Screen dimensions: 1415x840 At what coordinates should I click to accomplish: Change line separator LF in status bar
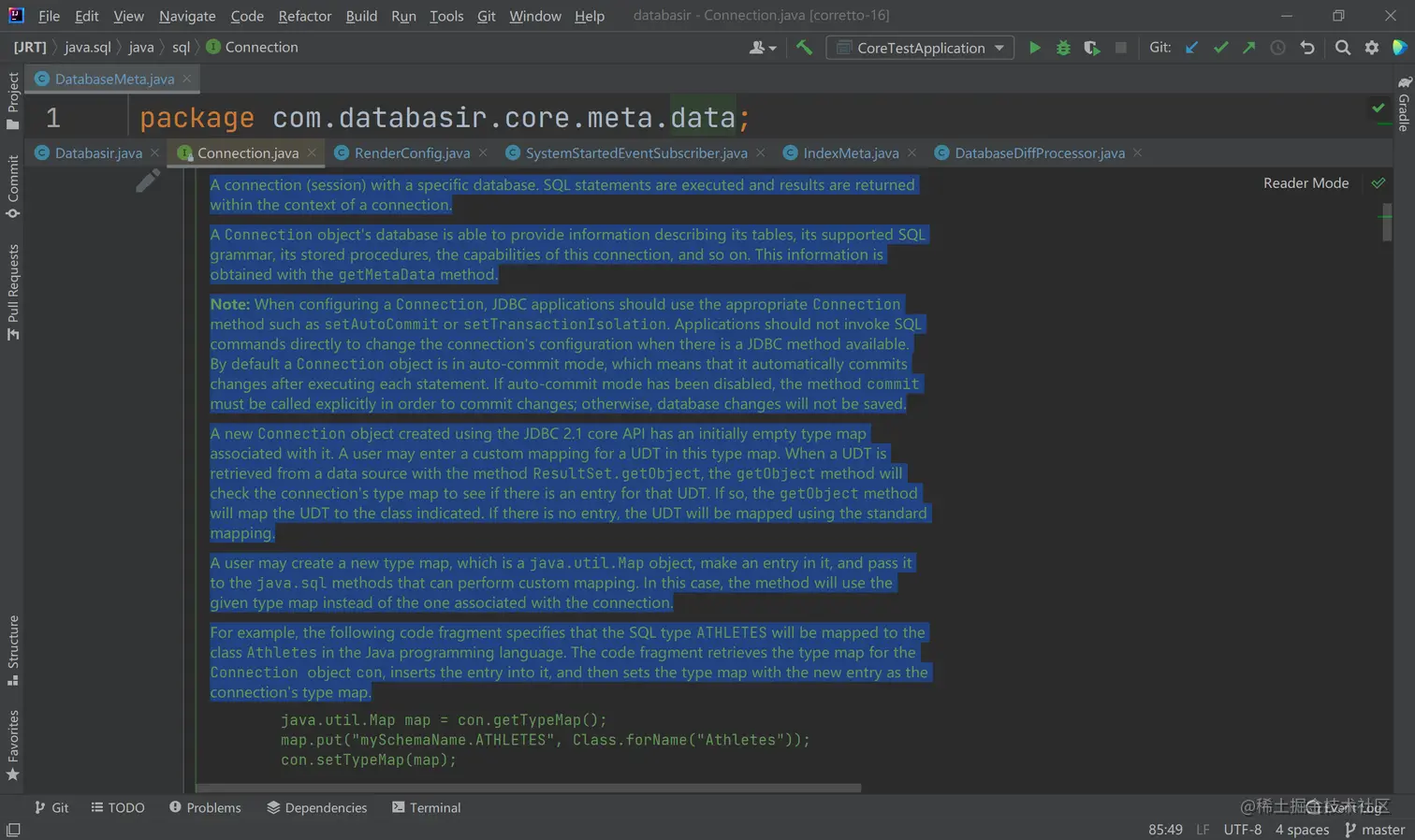point(1203,830)
